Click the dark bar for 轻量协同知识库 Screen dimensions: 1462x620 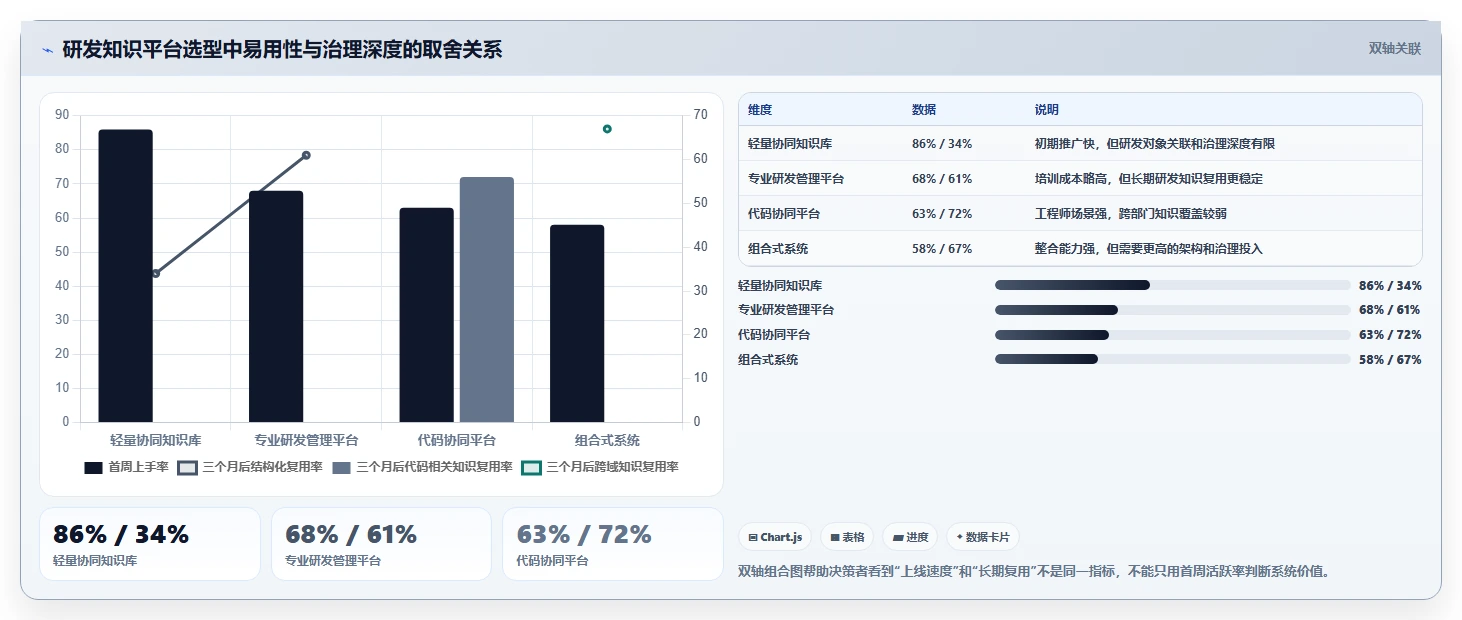(x=125, y=276)
